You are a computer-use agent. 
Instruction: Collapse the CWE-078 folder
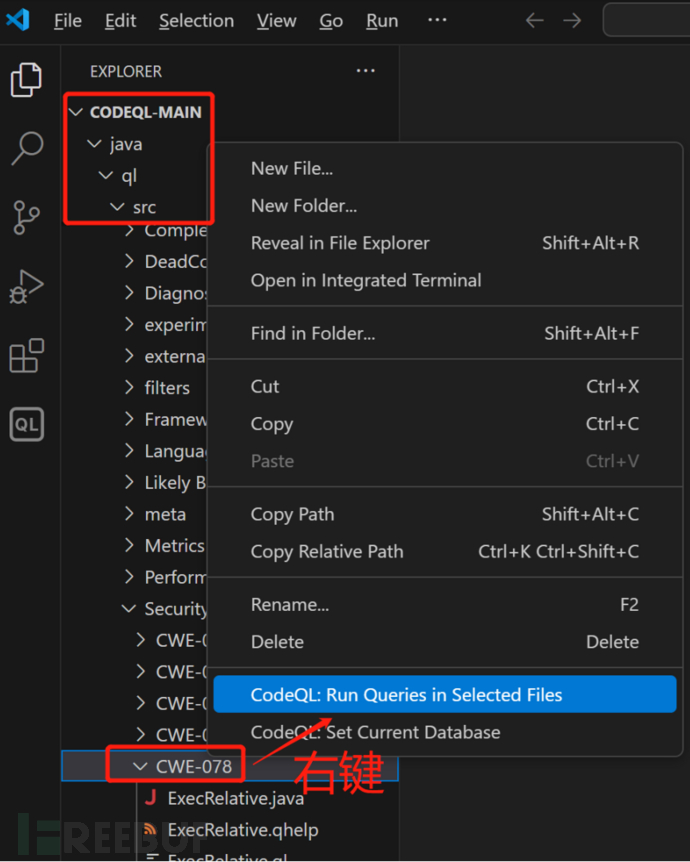coord(193,767)
